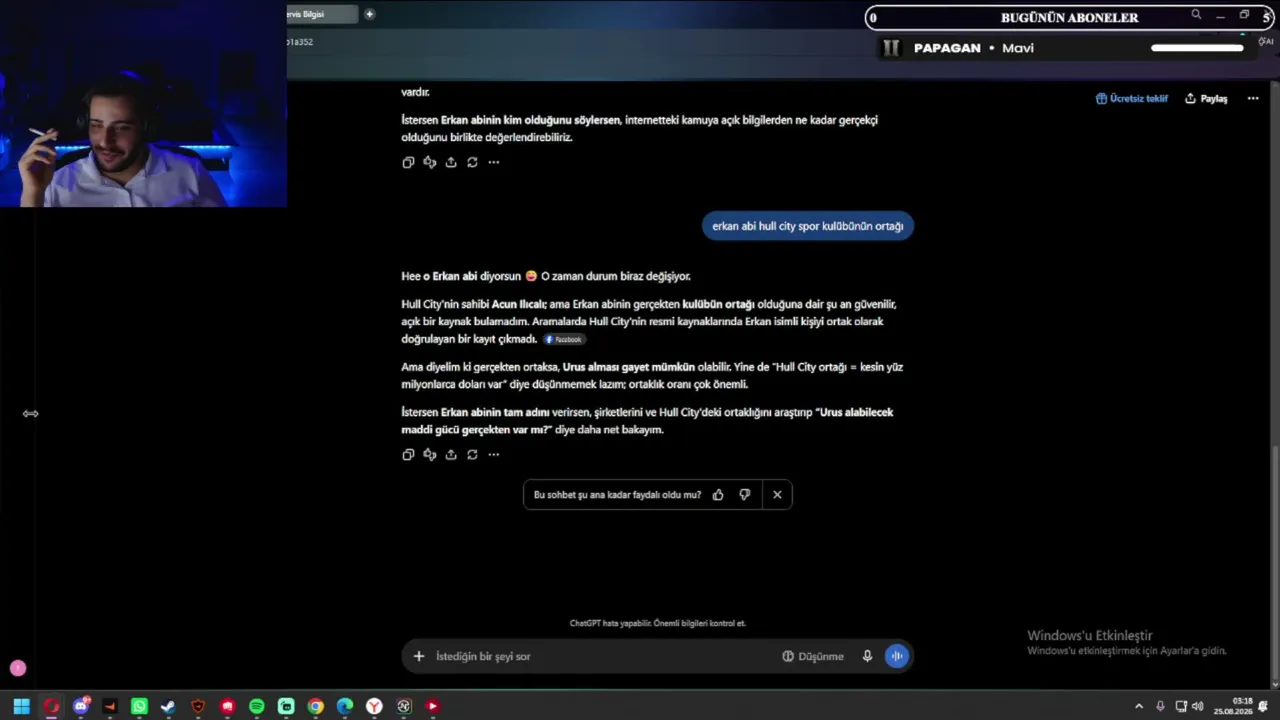Screen dimensions: 1280x720
Task: Open the red play-button app in taskbar
Action: coord(432,707)
